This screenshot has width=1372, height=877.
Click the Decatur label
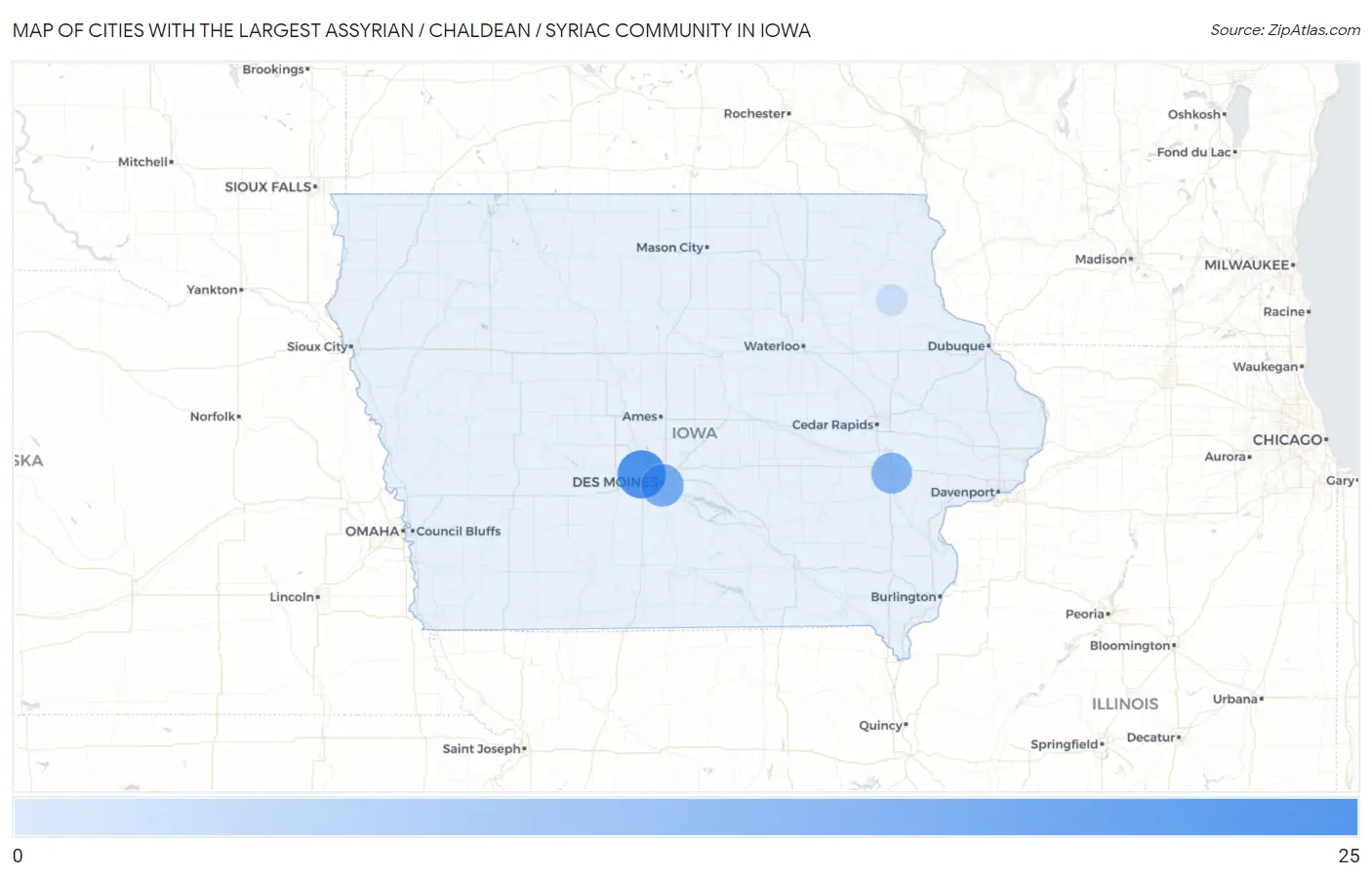tap(1150, 737)
